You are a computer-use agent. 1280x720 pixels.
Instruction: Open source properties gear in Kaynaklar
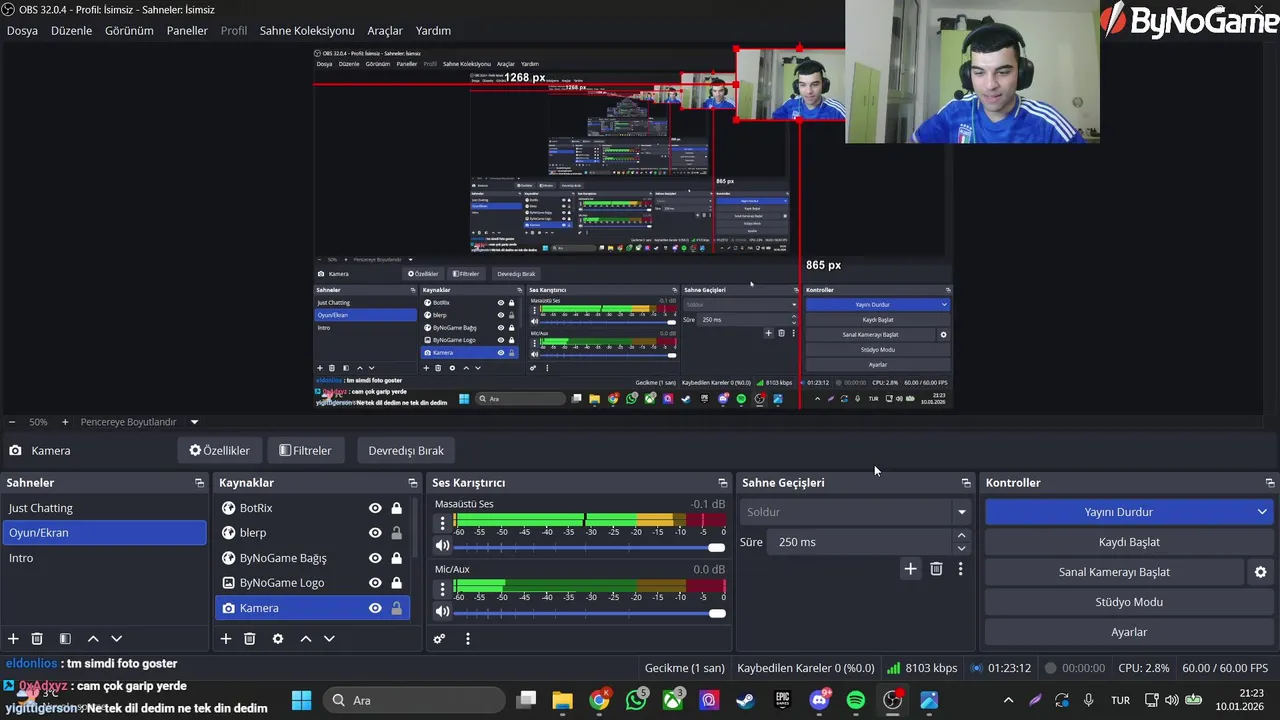coord(278,638)
